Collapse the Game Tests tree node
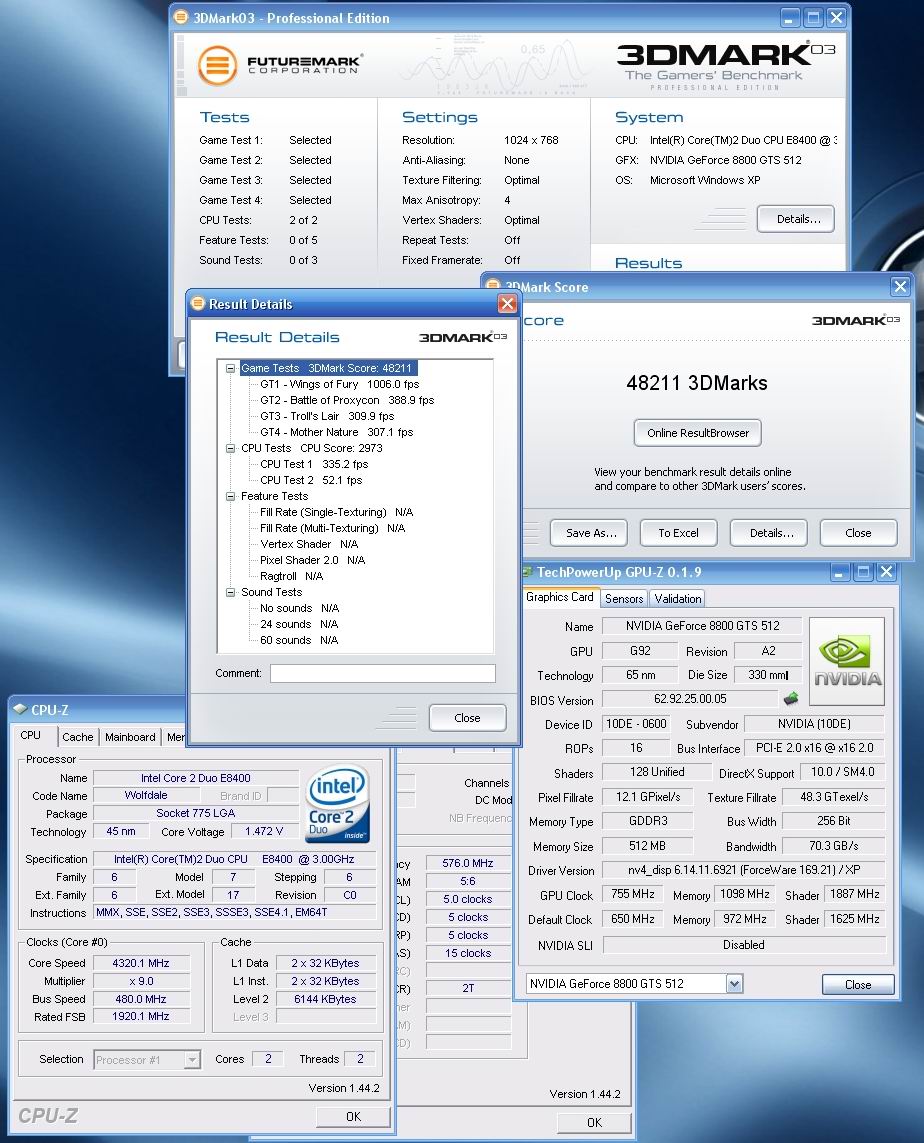The image size is (924, 1143). coord(230,368)
